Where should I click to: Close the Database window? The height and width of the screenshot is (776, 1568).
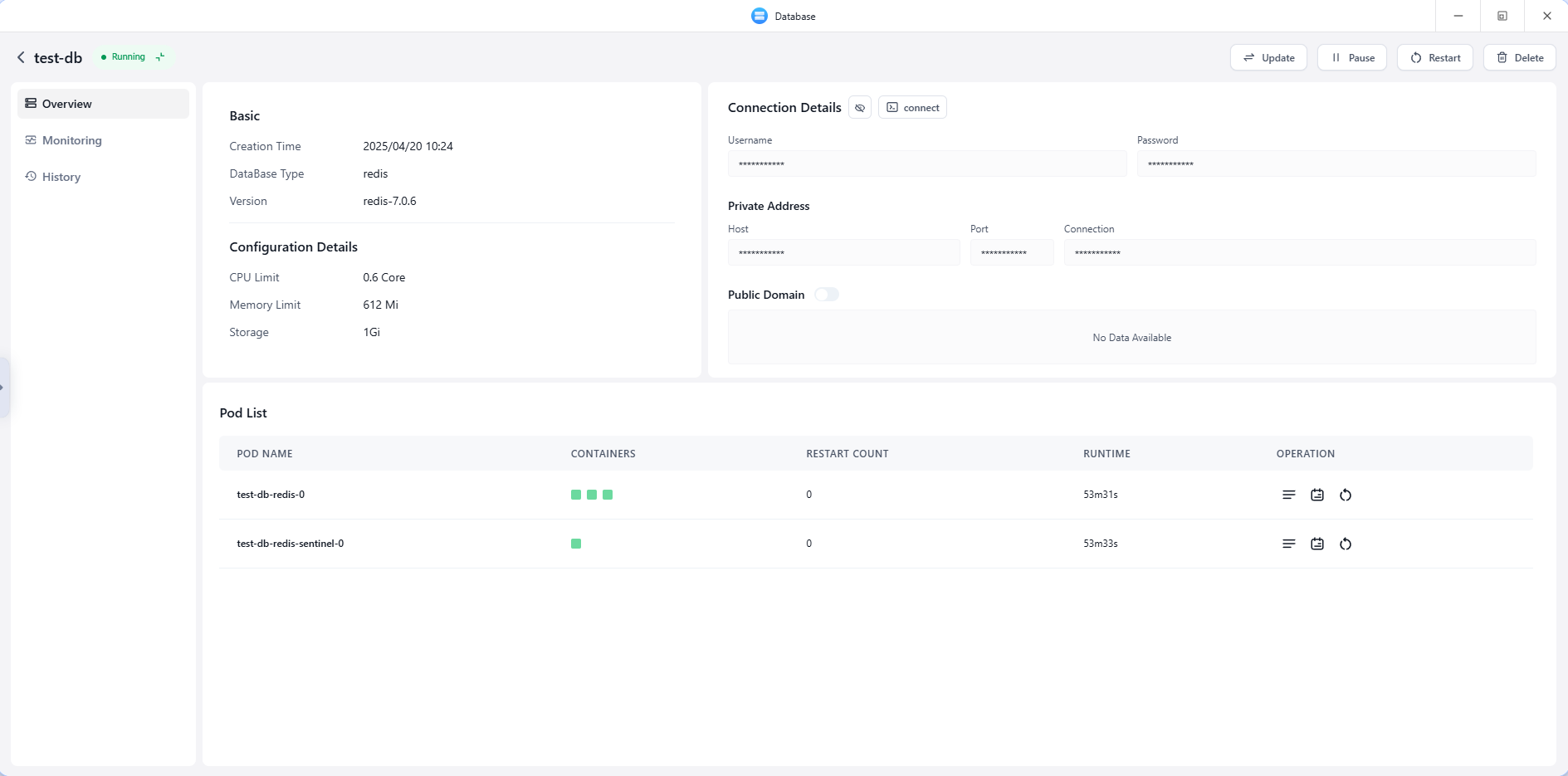coord(1546,16)
